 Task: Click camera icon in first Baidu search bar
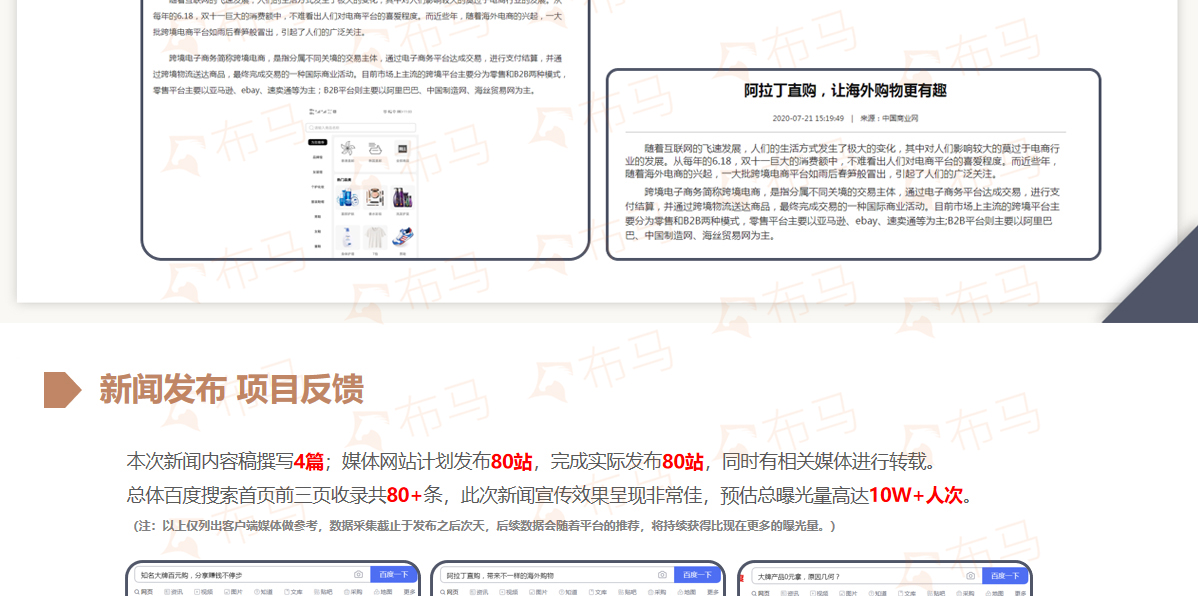click(x=358, y=575)
